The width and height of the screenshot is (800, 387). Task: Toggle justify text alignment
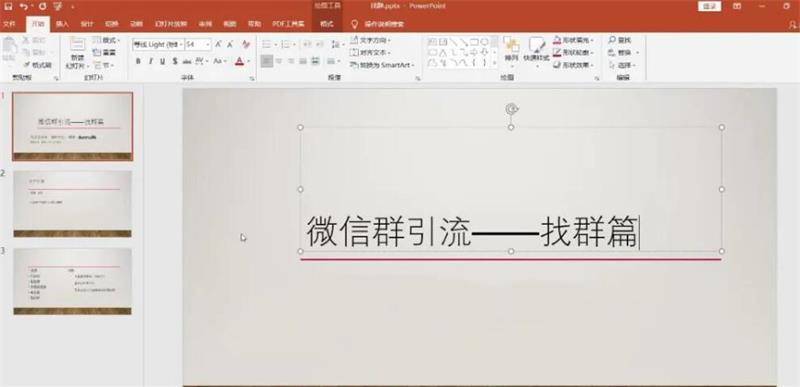pyautogui.click(x=303, y=61)
